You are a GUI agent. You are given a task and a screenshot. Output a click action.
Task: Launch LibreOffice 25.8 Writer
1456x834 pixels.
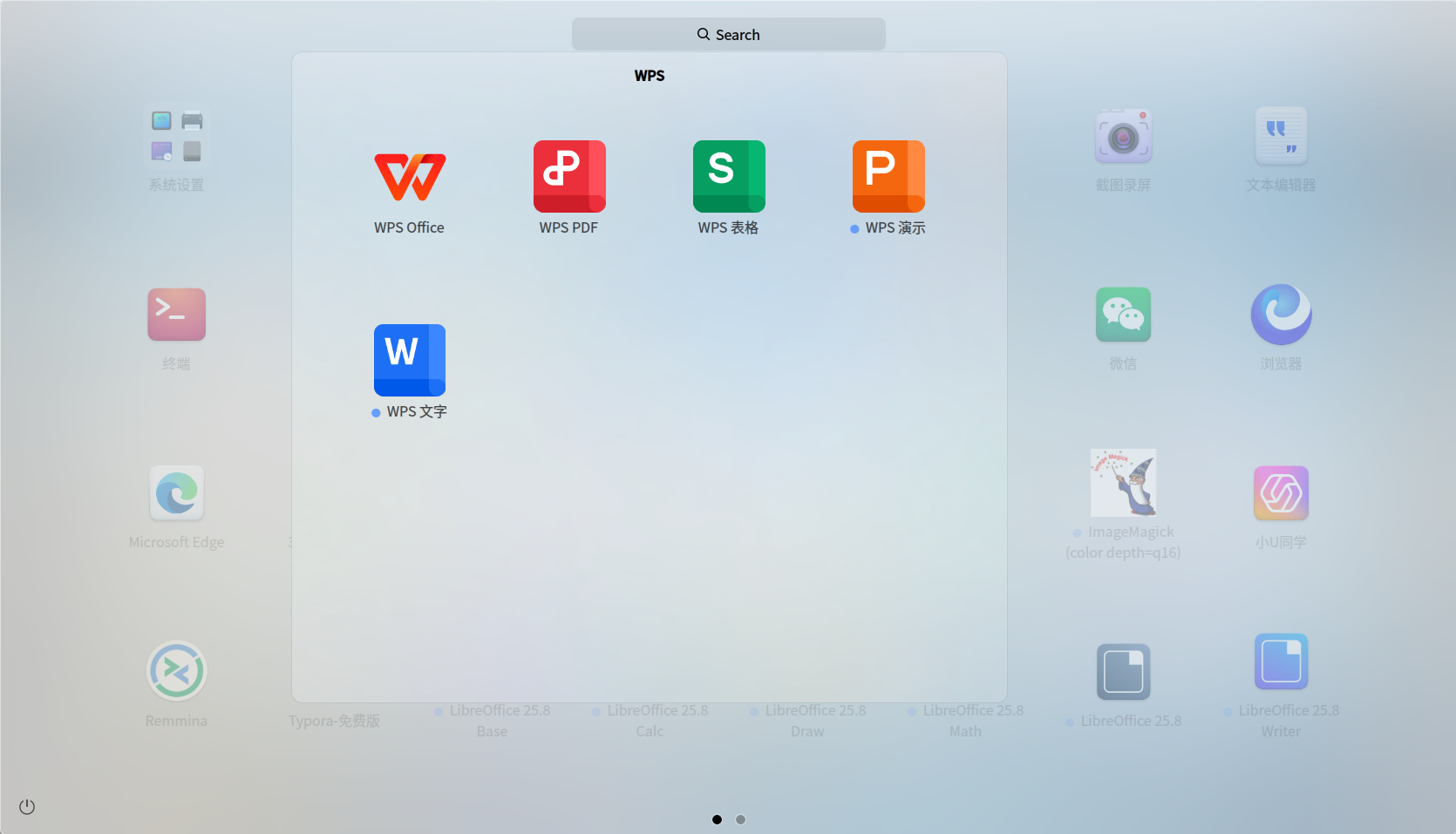[x=1282, y=661]
